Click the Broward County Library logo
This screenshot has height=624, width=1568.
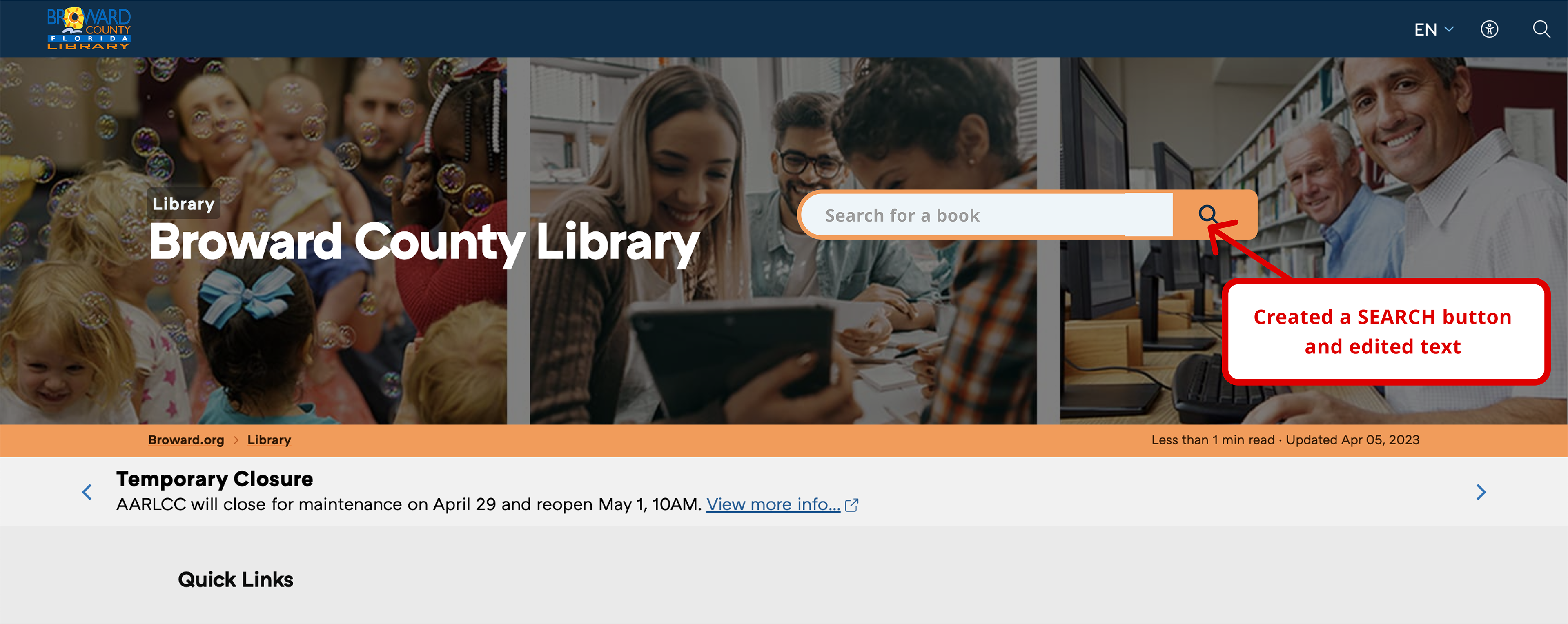click(x=89, y=29)
